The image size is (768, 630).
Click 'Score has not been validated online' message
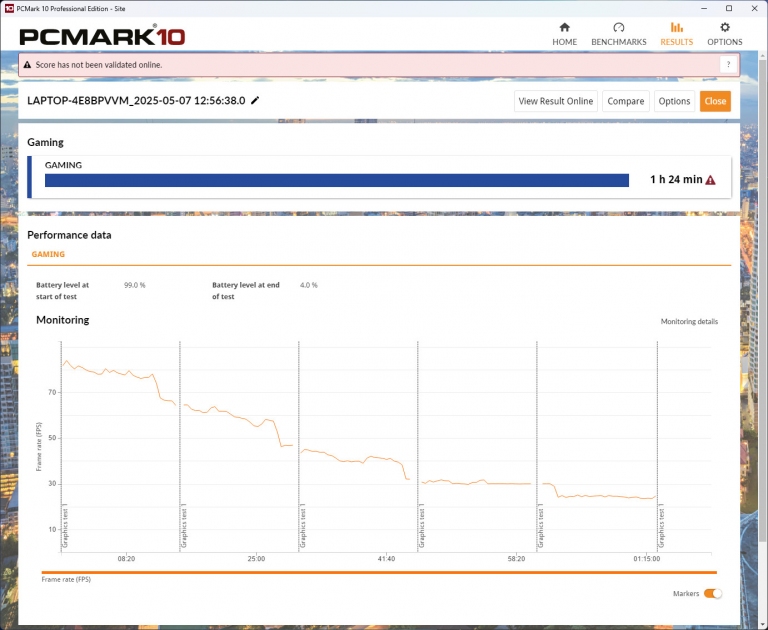point(98,65)
